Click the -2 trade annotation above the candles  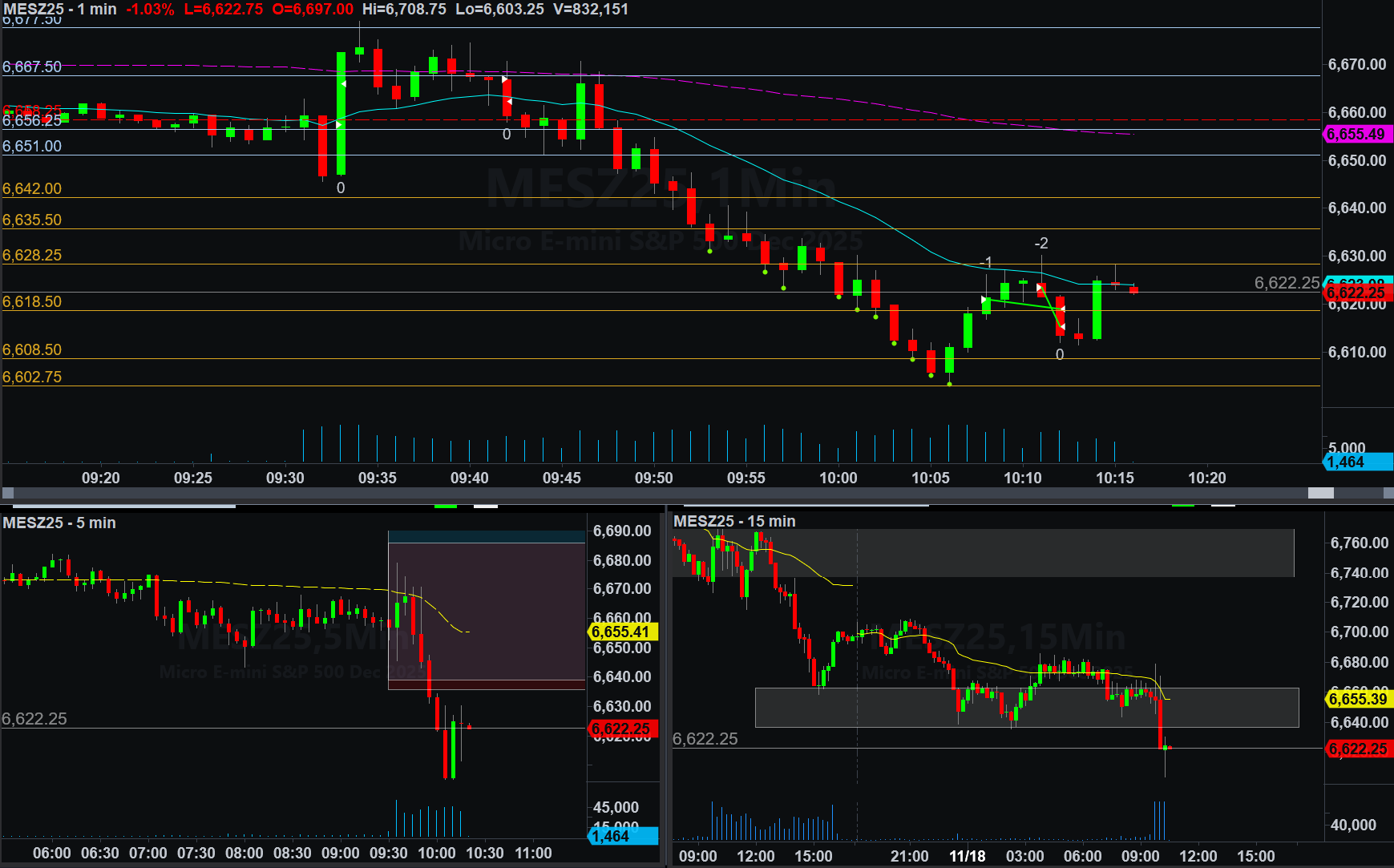pos(1040,243)
